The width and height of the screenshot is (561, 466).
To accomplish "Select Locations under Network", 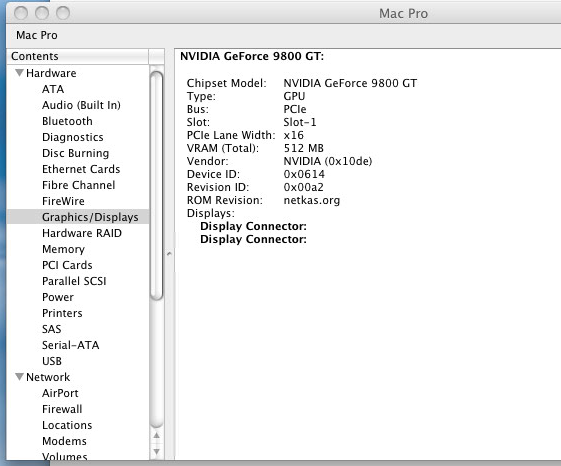I will tap(67, 425).
